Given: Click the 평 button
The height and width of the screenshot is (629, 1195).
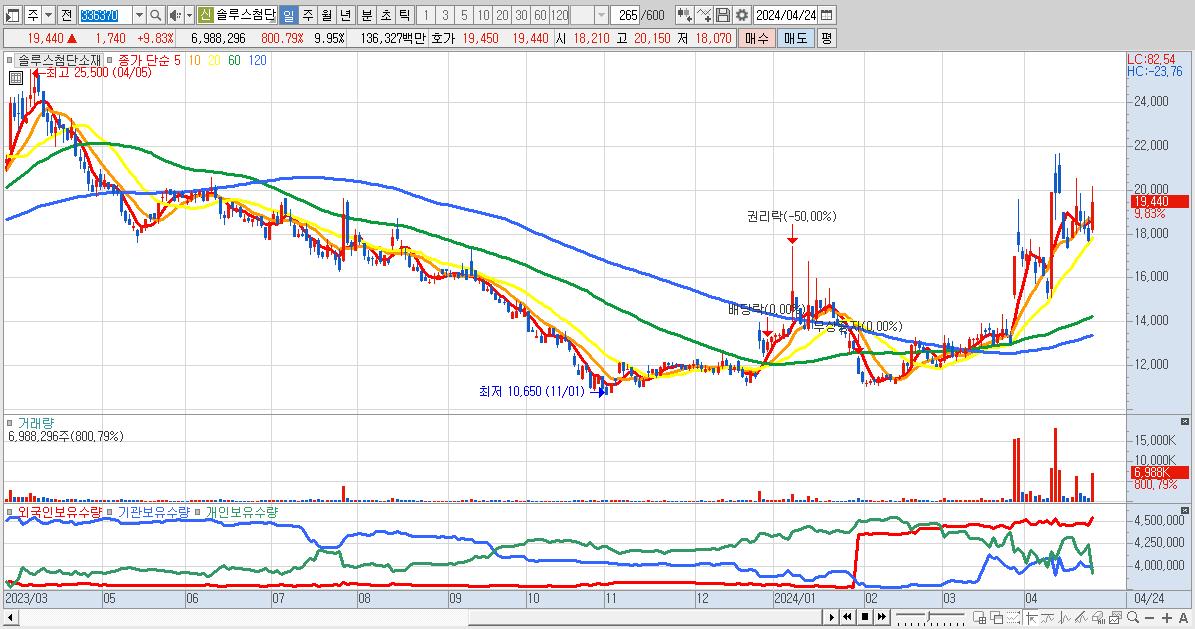Looking at the screenshot, I should pyautogui.click(x=827, y=38).
